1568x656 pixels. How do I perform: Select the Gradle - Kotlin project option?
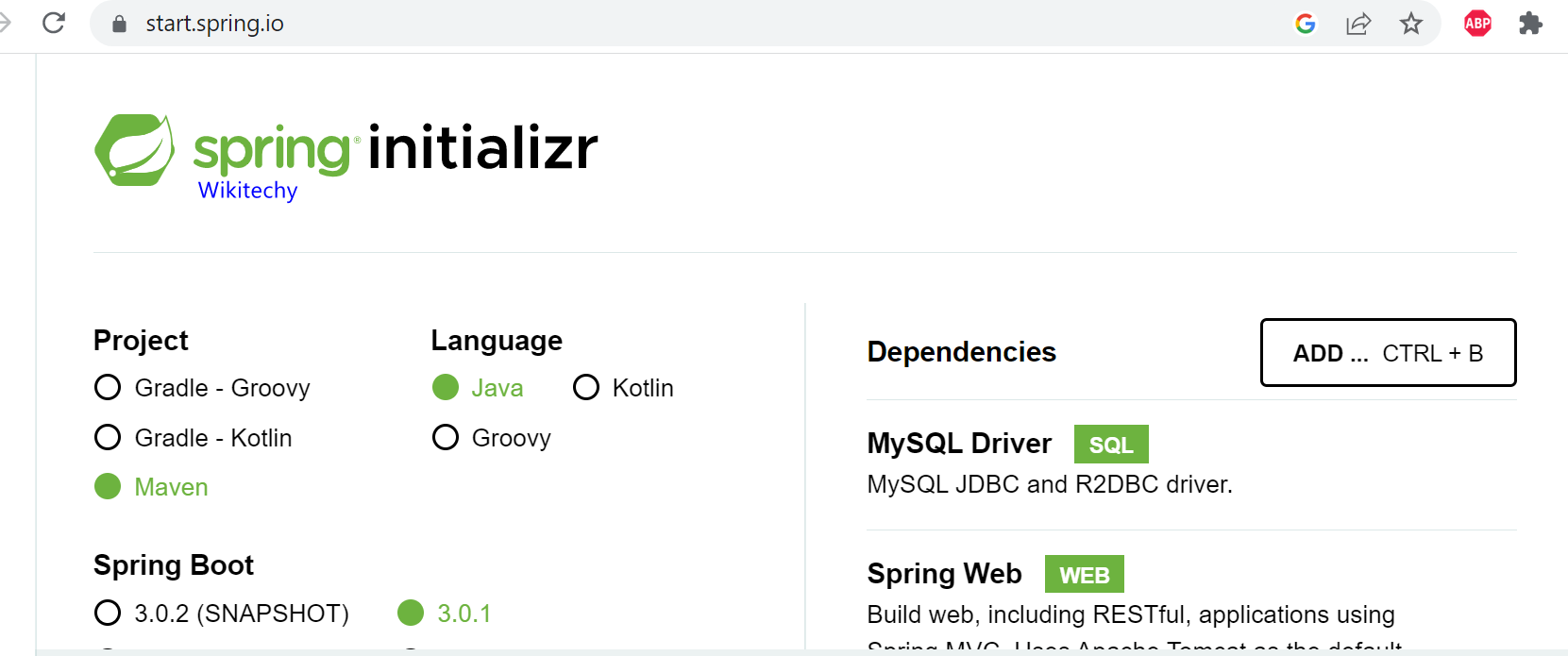[194, 438]
